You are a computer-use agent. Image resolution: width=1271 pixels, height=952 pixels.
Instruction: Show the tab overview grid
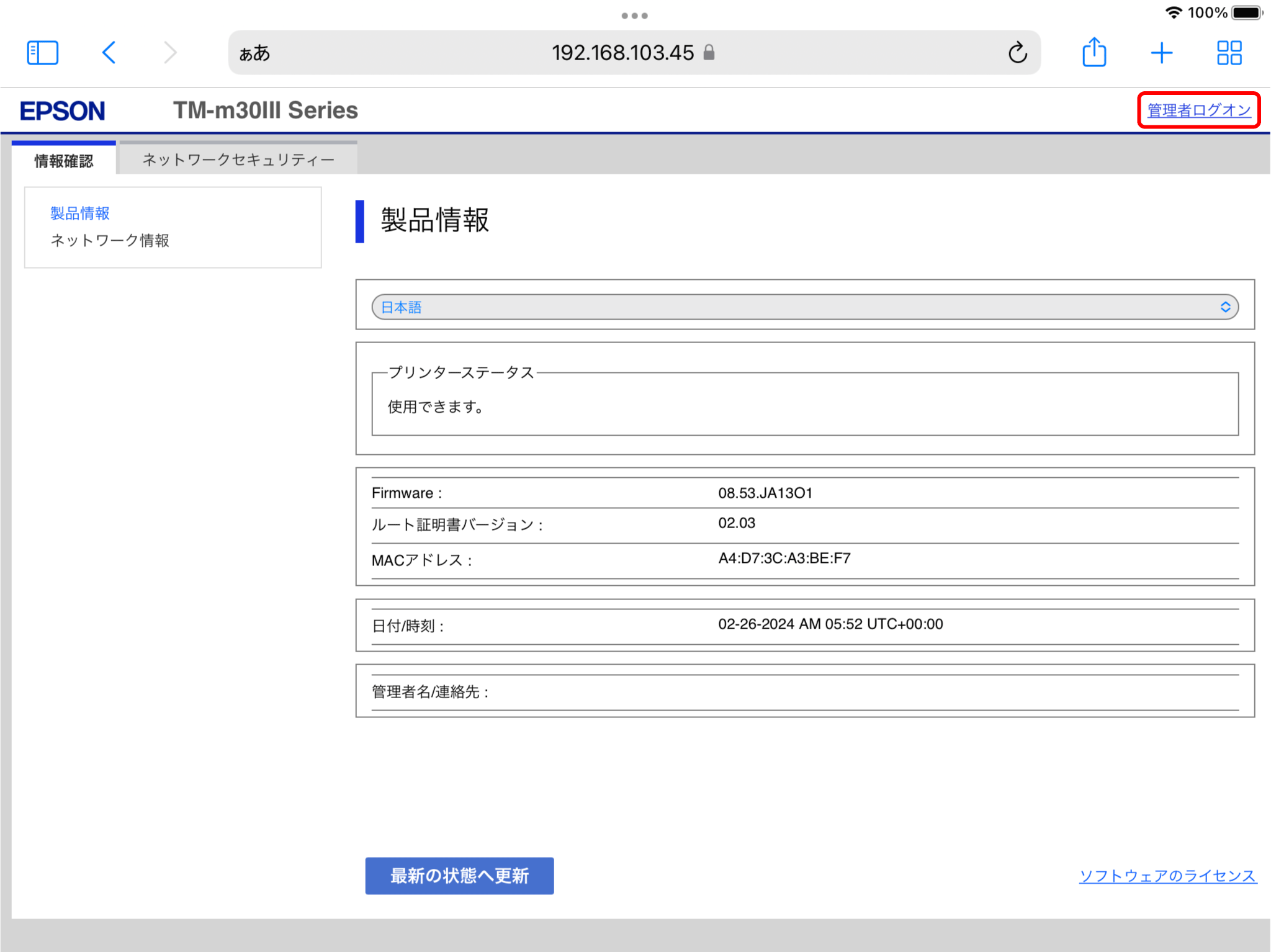pos(1229,53)
